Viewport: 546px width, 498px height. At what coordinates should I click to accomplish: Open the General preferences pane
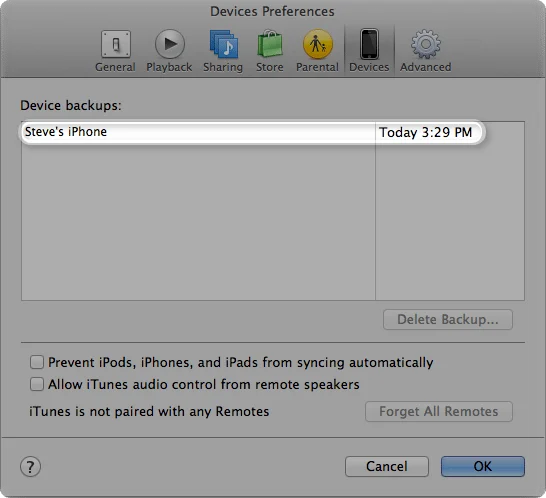[x=116, y=51]
